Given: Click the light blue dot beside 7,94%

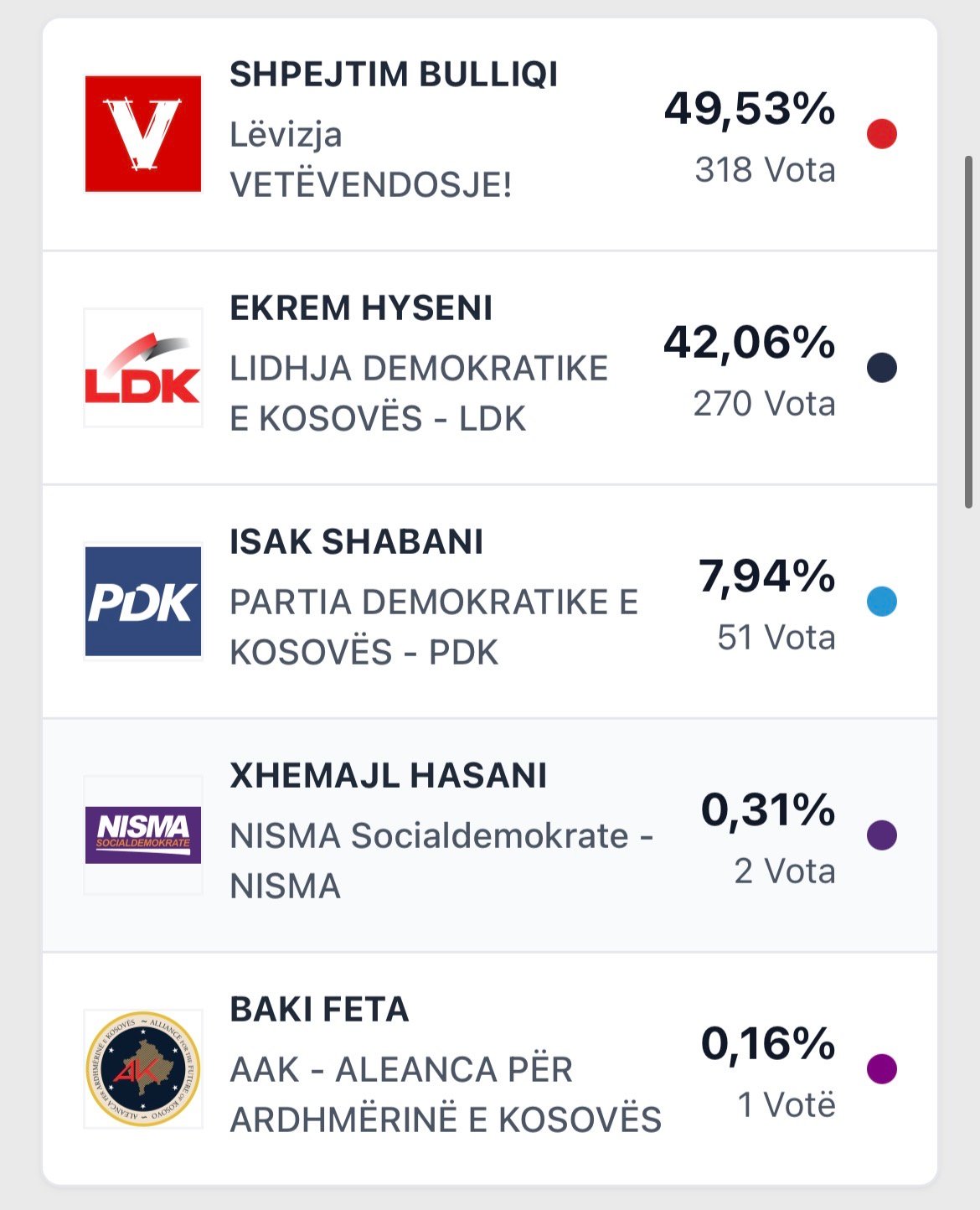Looking at the screenshot, I should [x=882, y=602].
